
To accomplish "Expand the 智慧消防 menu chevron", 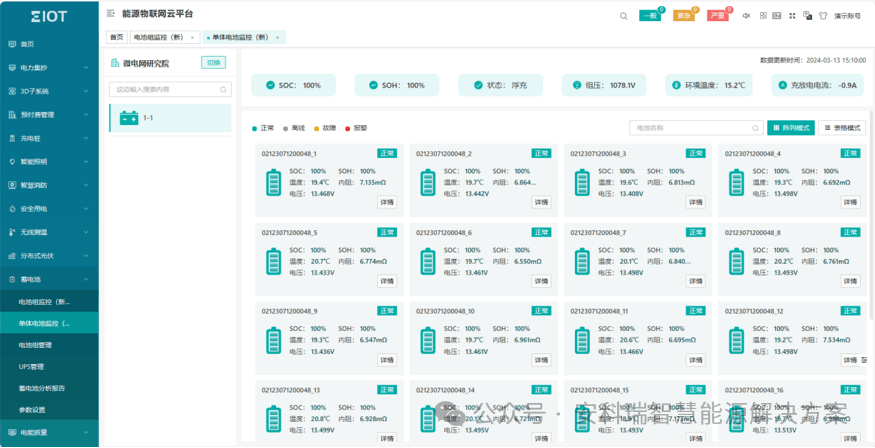I will 86,185.
